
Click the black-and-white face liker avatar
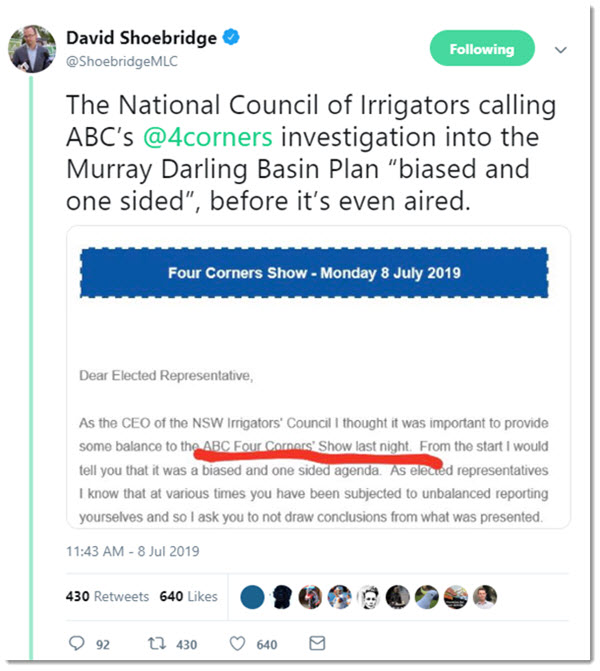[x=368, y=595]
